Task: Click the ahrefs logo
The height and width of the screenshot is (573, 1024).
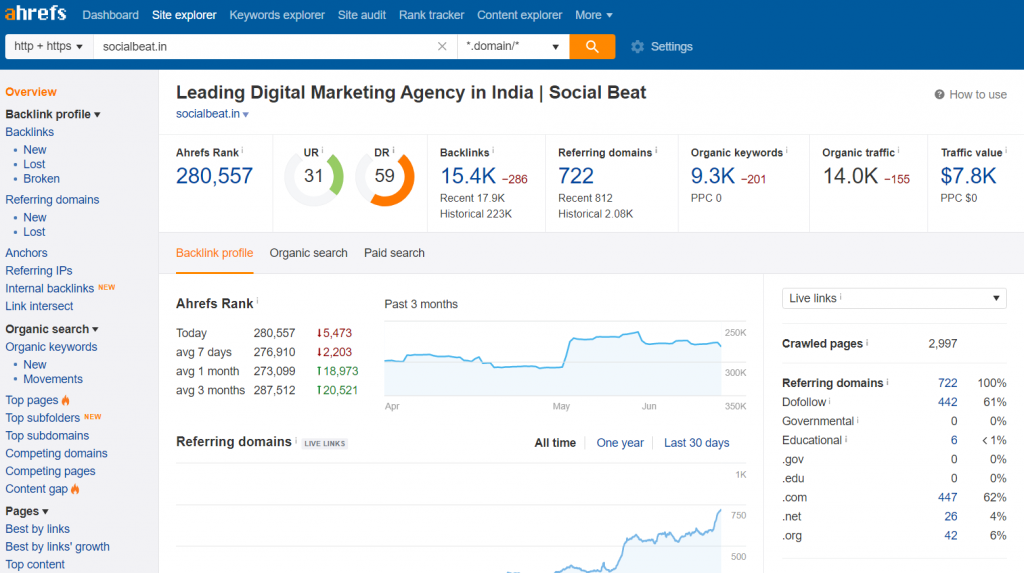Action: click(x=35, y=13)
